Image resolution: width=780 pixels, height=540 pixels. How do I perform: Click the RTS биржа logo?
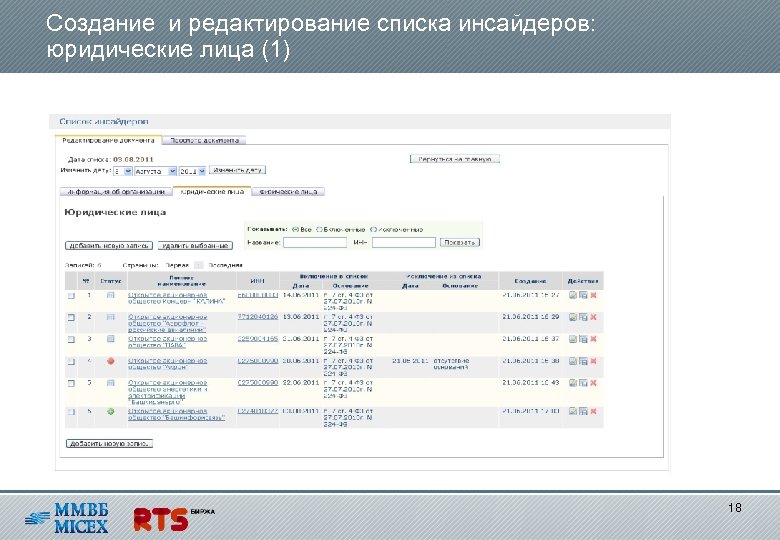174,519
